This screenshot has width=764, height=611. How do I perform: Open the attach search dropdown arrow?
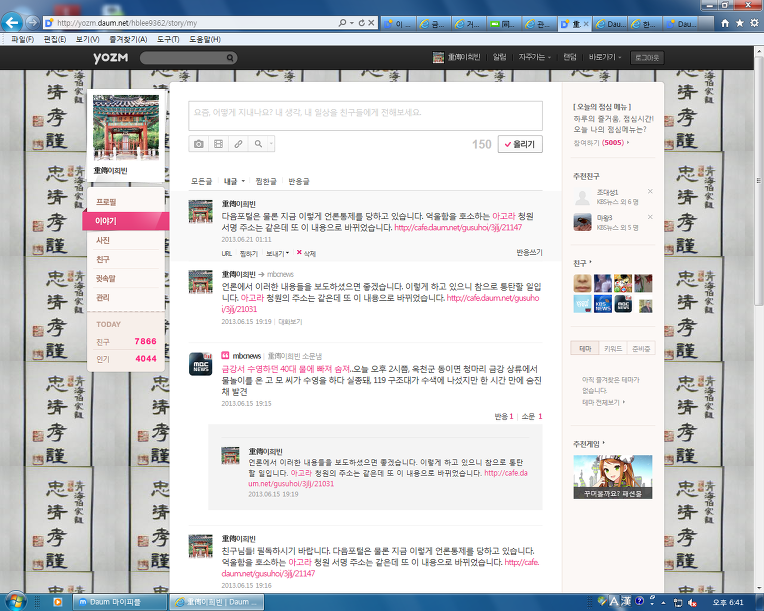tap(271, 144)
